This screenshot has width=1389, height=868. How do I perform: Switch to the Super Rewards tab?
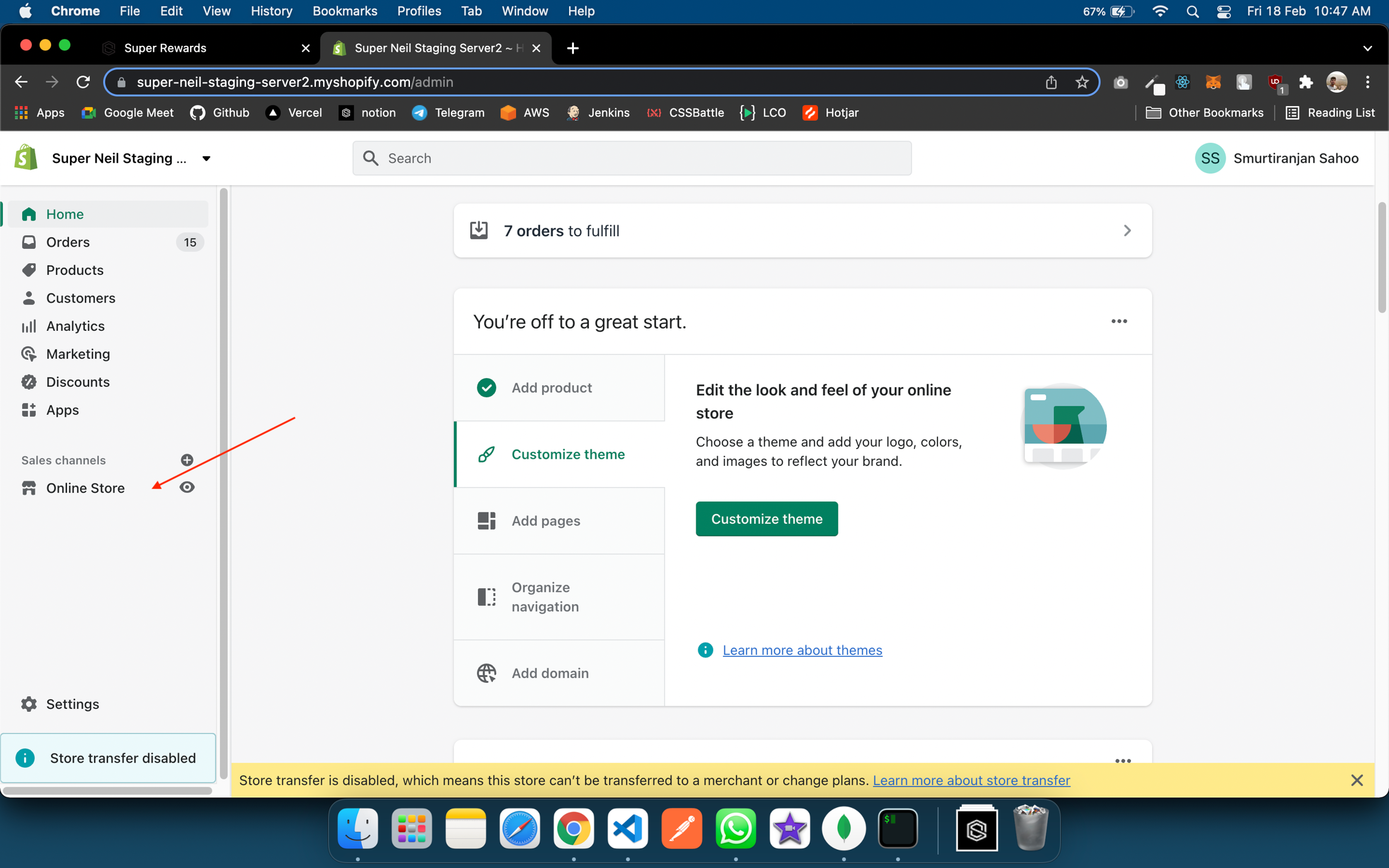(x=165, y=48)
